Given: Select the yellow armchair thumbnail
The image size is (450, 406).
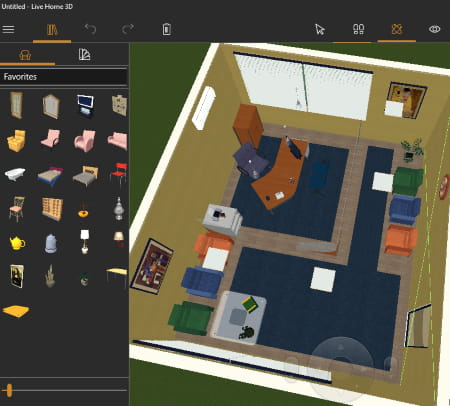Looking at the screenshot, I should (16, 141).
